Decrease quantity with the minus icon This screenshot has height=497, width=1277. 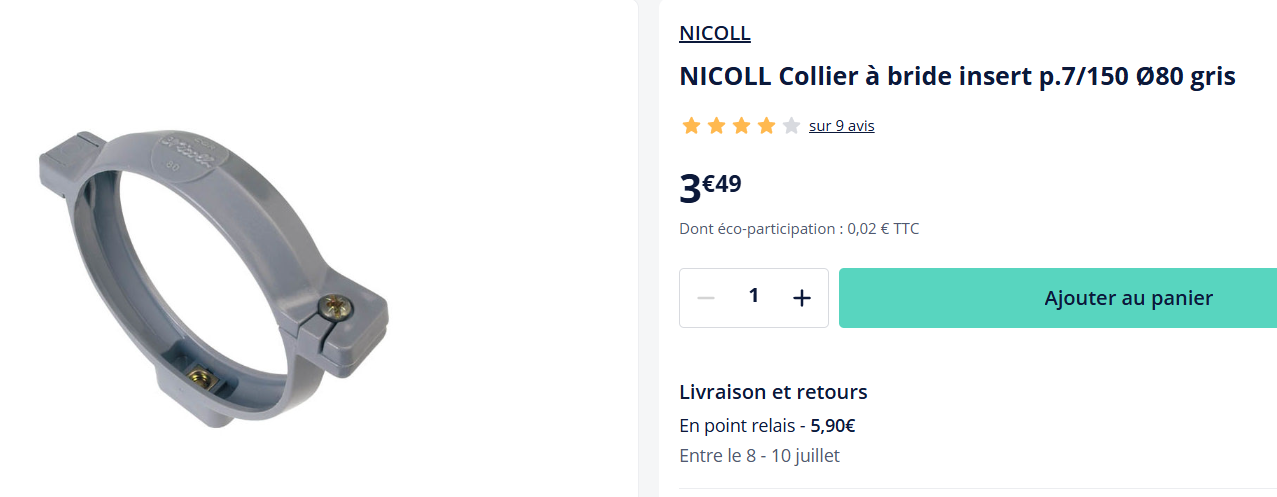point(706,298)
